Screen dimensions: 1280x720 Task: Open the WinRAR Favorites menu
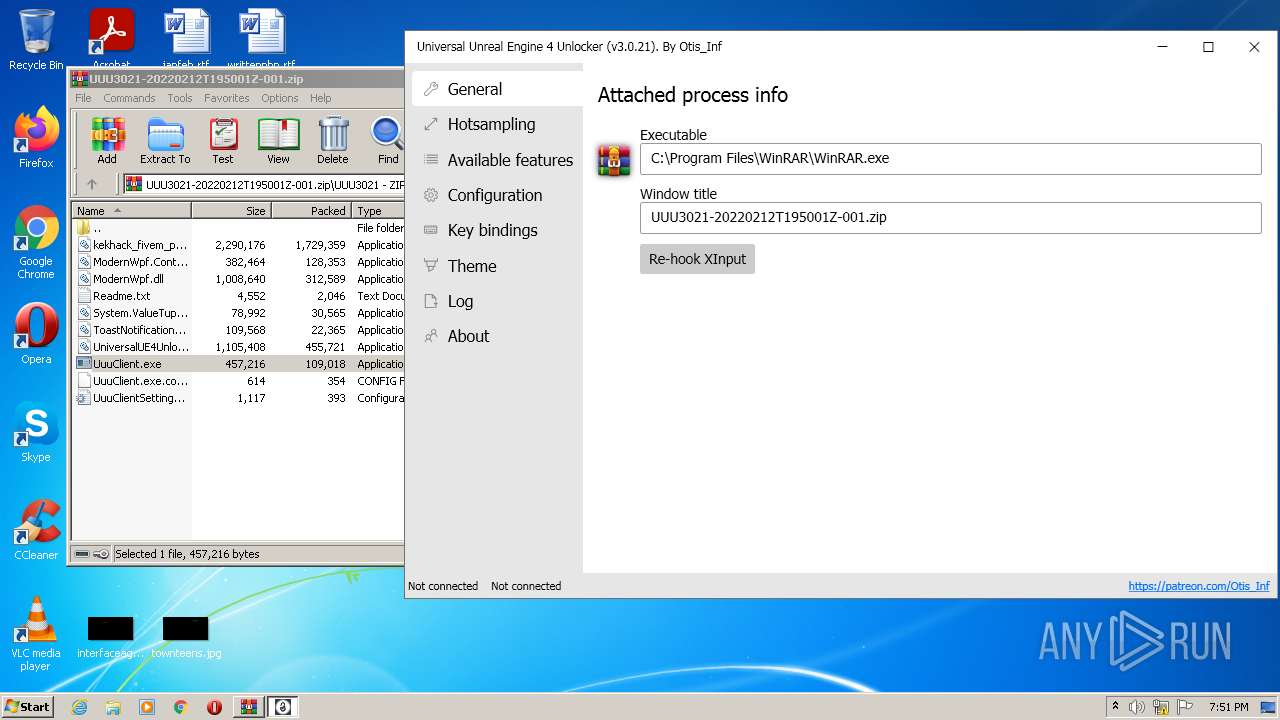[227, 98]
